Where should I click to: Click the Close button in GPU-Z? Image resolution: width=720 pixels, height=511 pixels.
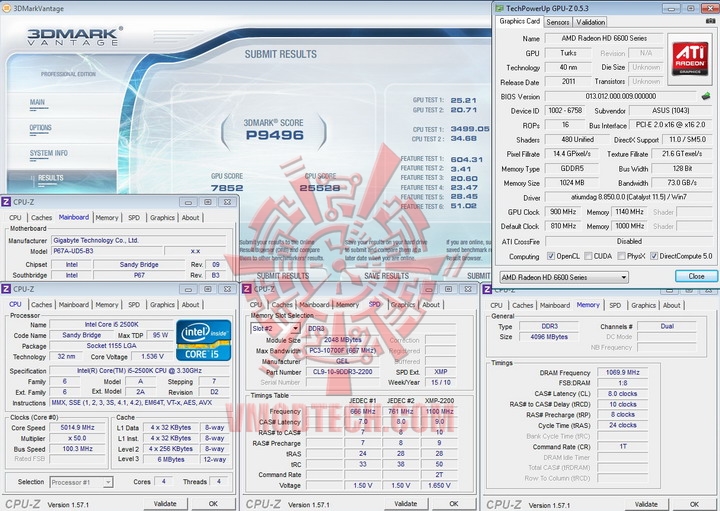[x=696, y=276]
